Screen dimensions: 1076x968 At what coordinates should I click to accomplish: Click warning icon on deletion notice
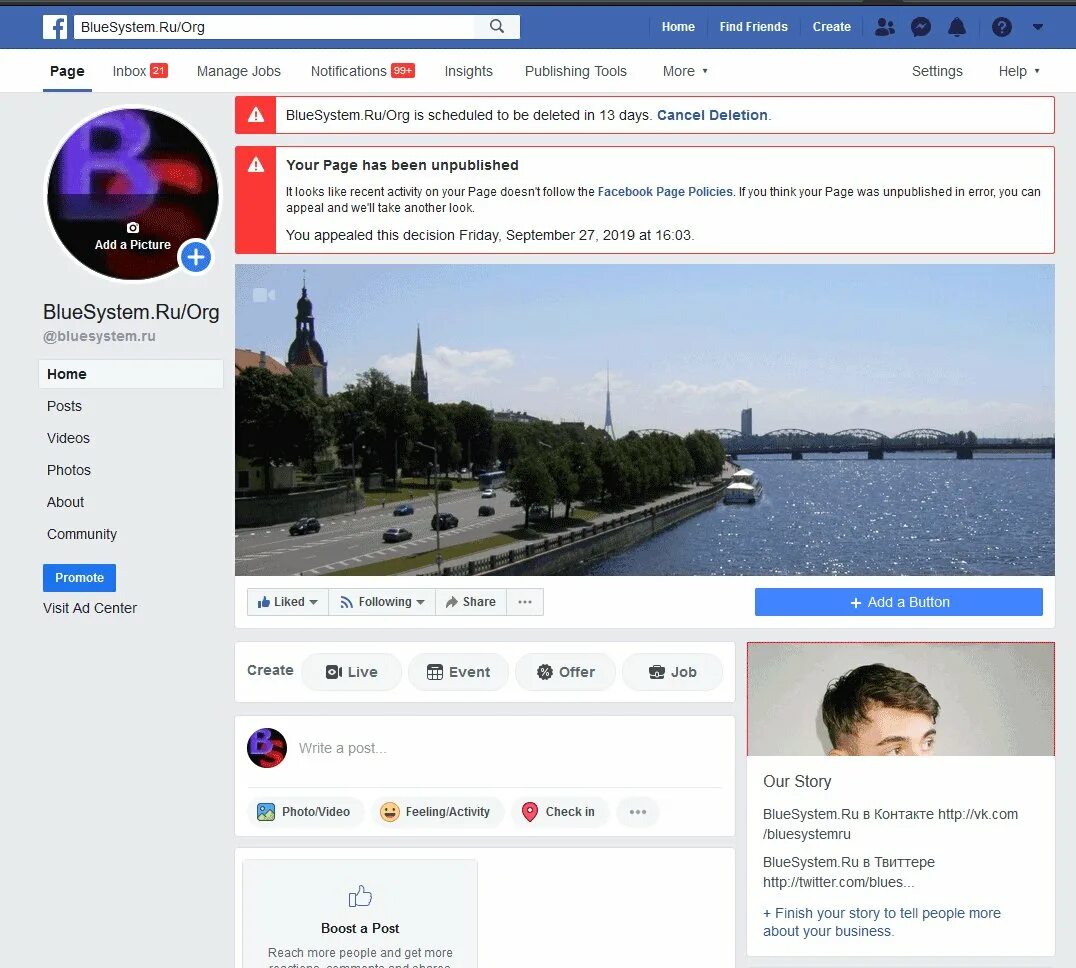click(x=256, y=115)
